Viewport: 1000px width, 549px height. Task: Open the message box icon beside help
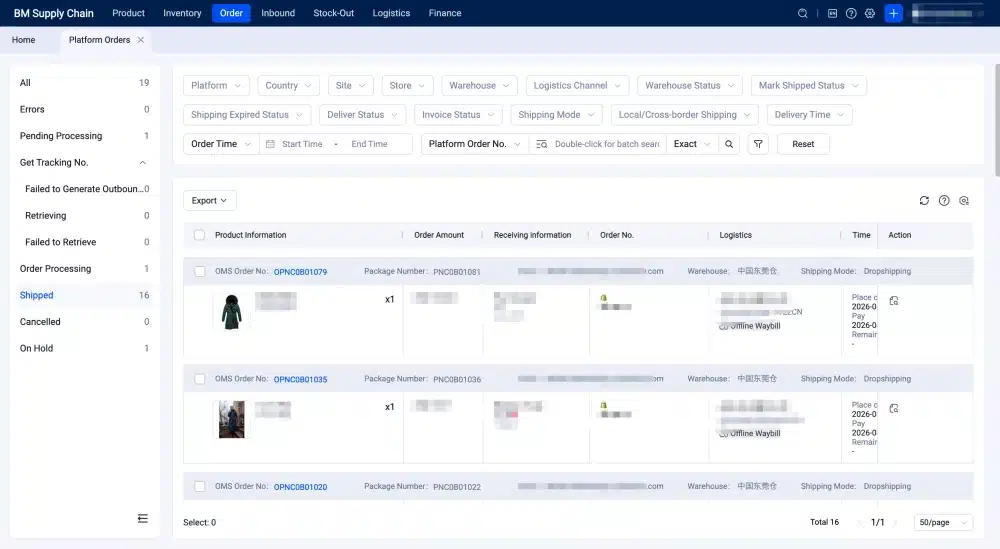click(832, 13)
